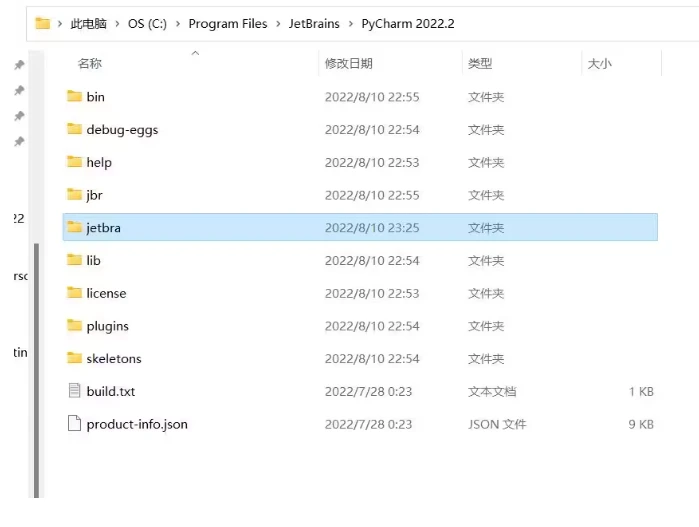Click the "jetbra" folder name
The height and width of the screenshot is (527, 699).
coord(103,228)
